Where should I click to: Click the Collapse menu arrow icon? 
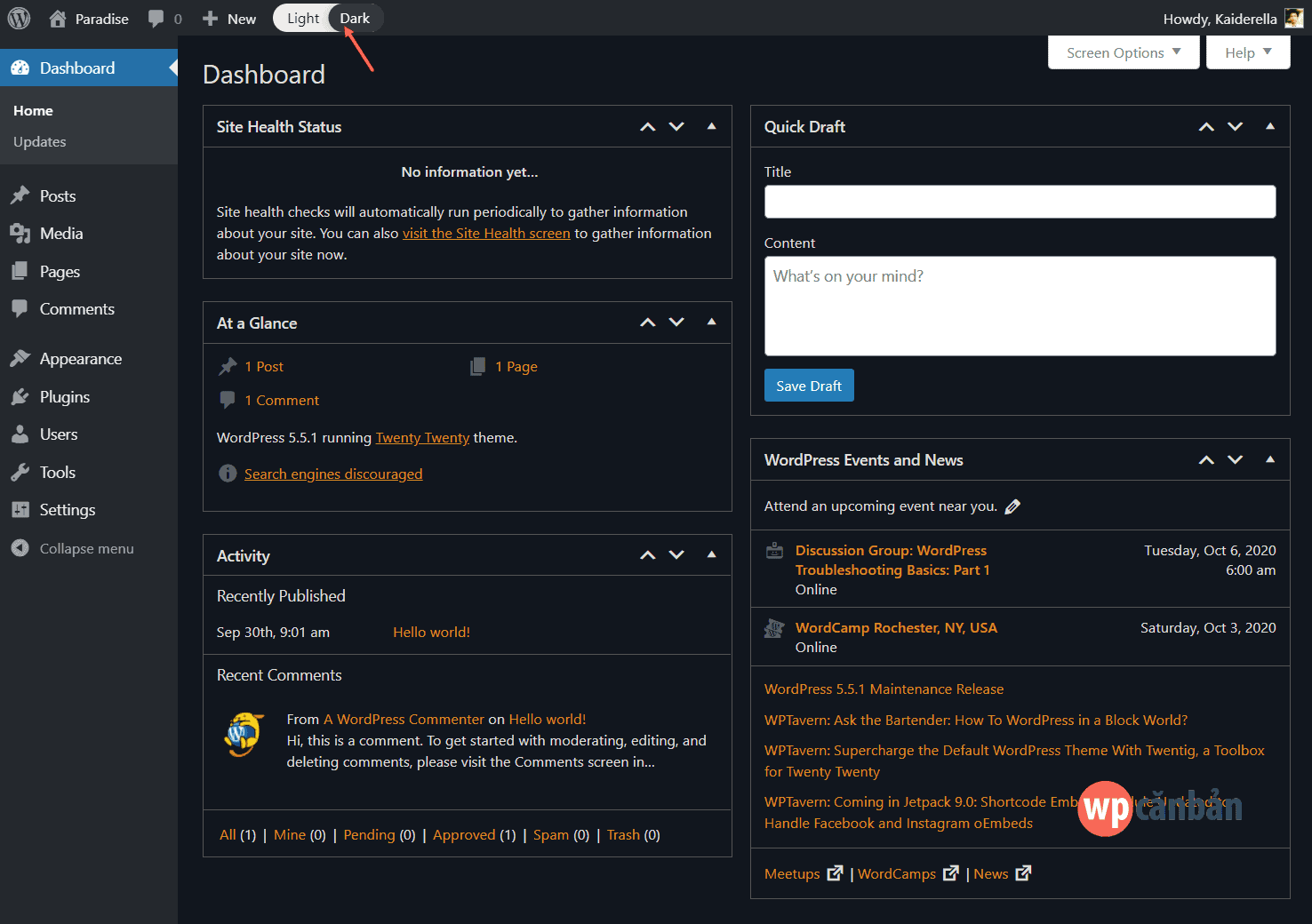click(20, 548)
